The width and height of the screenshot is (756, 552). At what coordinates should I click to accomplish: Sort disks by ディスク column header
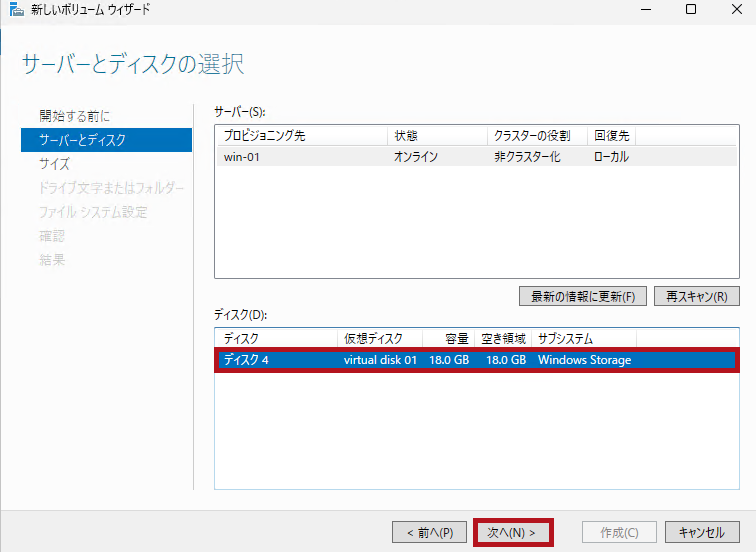tap(276, 339)
